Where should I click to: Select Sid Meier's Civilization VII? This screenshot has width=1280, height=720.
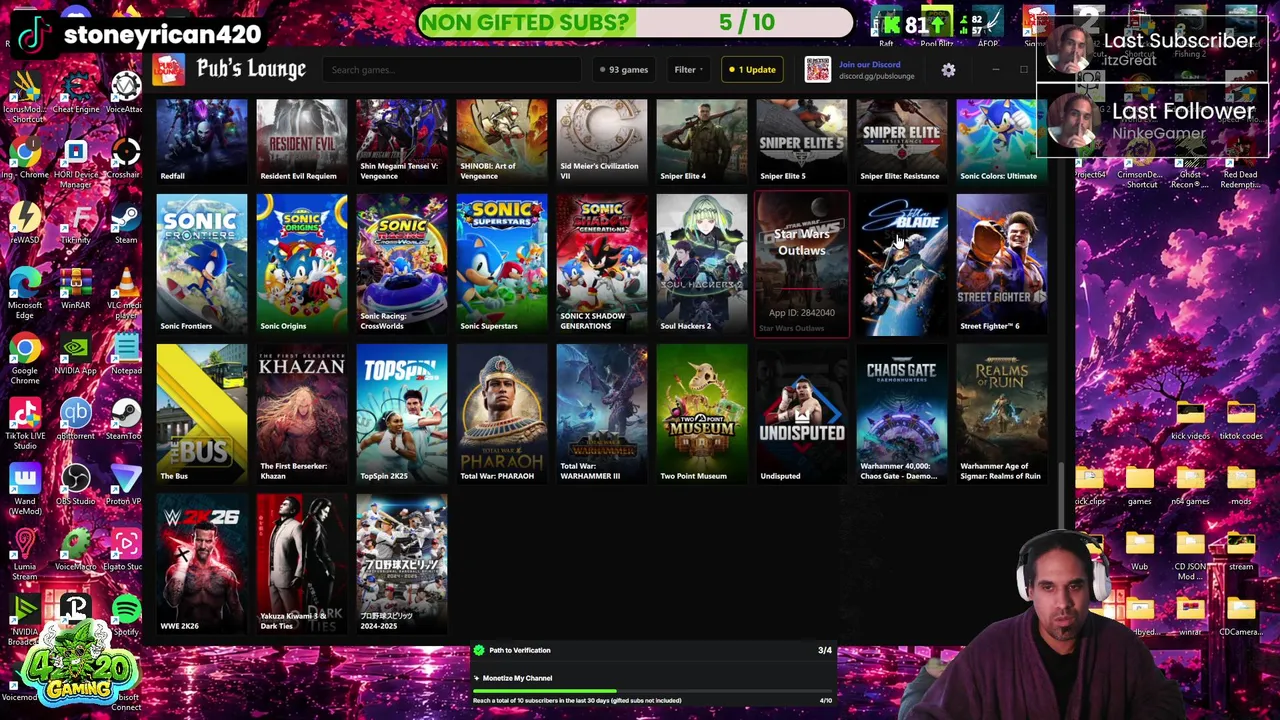pyautogui.click(x=601, y=140)
